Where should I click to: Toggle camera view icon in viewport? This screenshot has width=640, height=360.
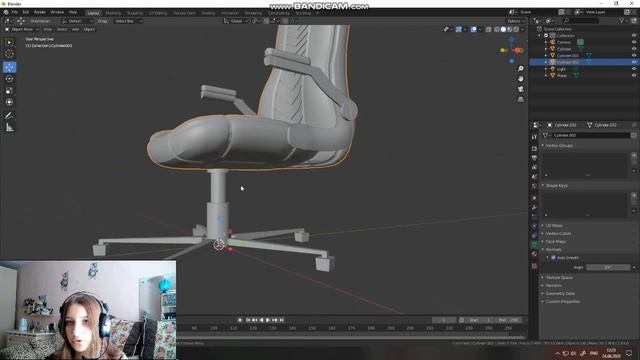pos(520,89)
